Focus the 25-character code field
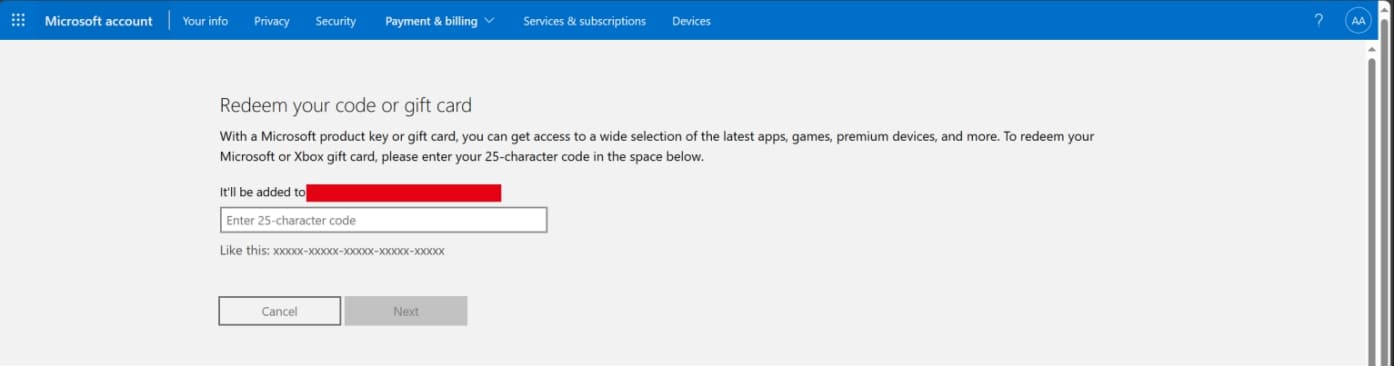This screenshot has height=367, width=1394. 383,220
